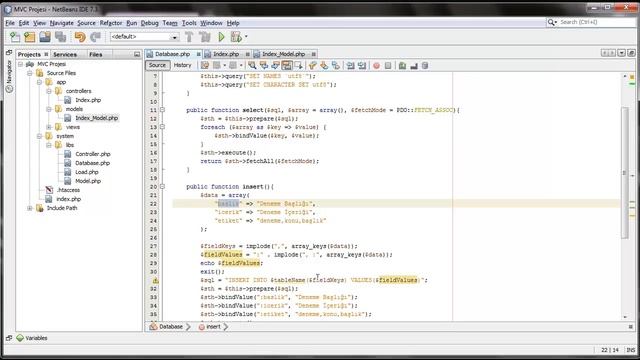Collapse code fold at line 20 insert function
Screen dimensions: 640x360
coord(162,187)
